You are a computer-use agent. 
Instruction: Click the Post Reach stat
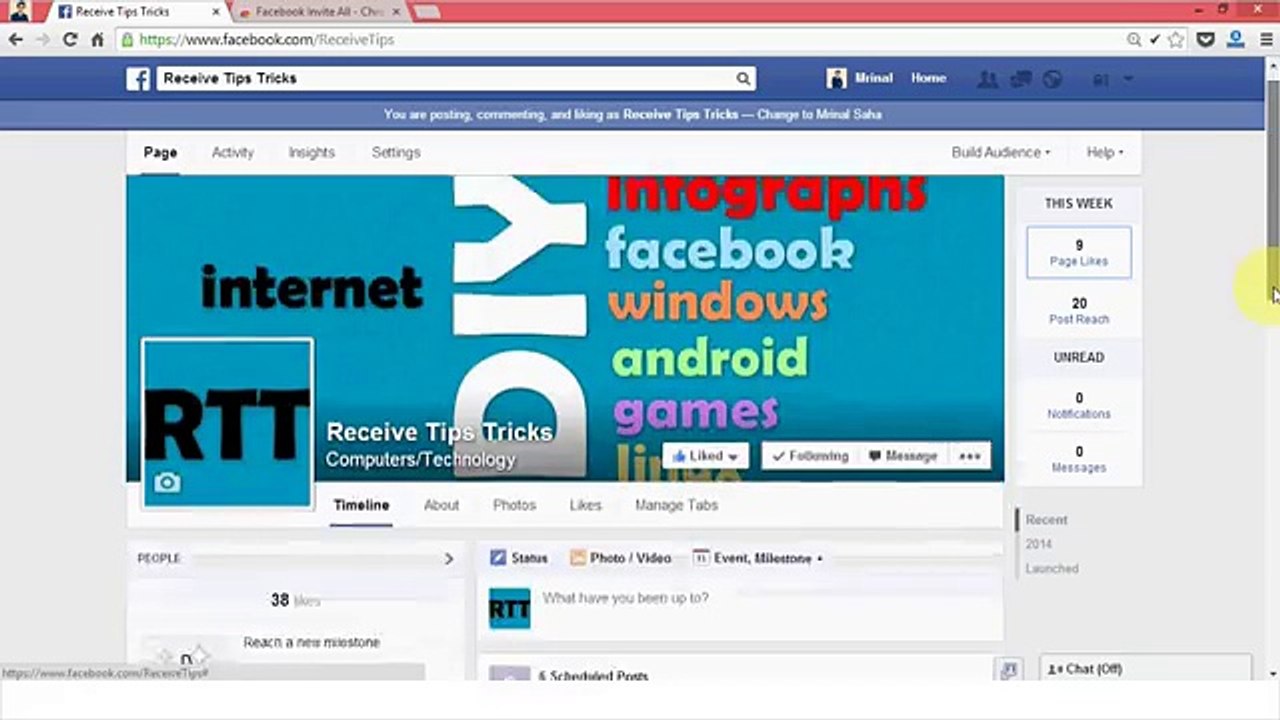(x=1079, y=310)
